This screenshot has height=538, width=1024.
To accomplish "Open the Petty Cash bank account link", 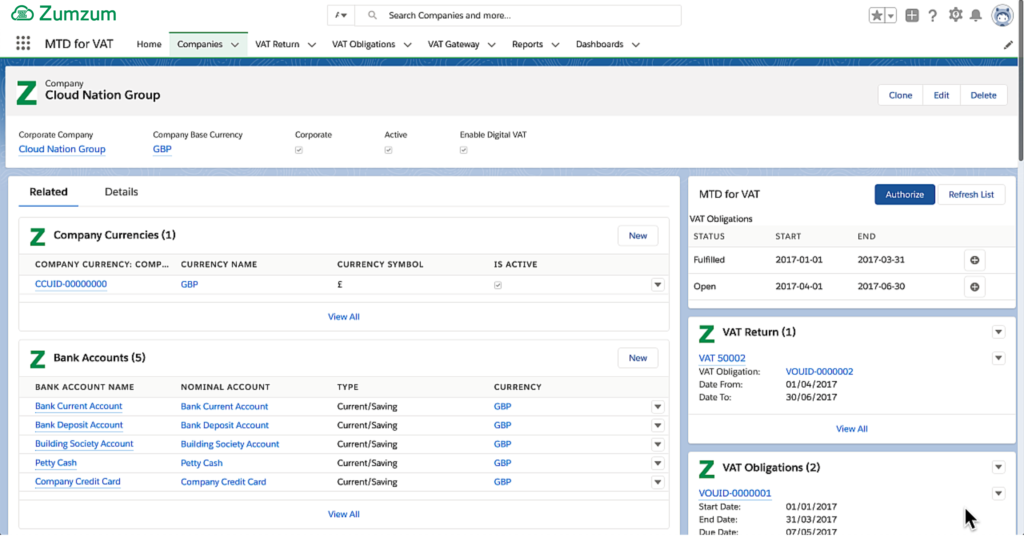I will point(56,463).
